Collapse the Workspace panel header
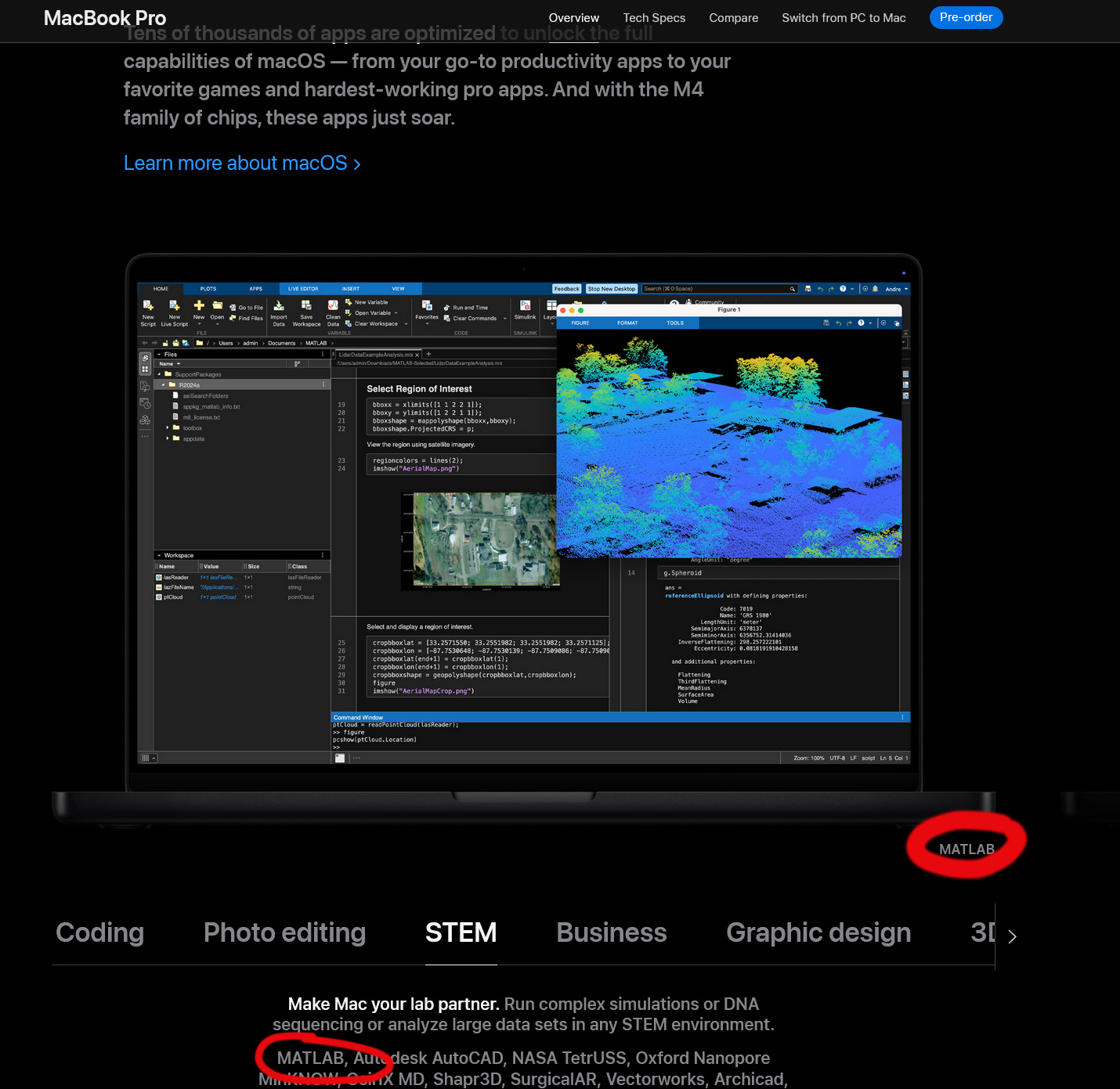 click(x=159, y=555)
